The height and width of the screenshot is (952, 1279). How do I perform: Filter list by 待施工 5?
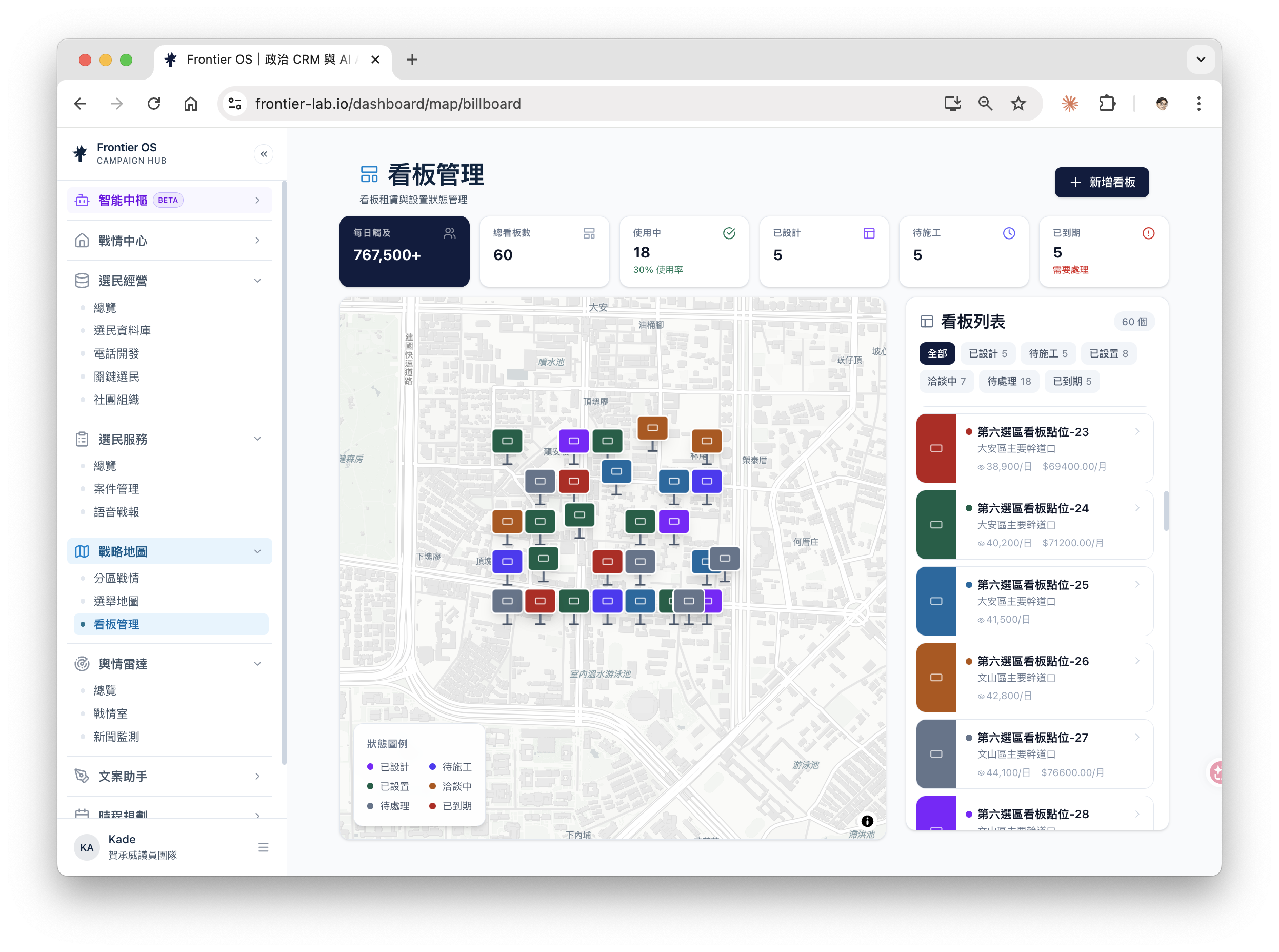click(1048, 353)
